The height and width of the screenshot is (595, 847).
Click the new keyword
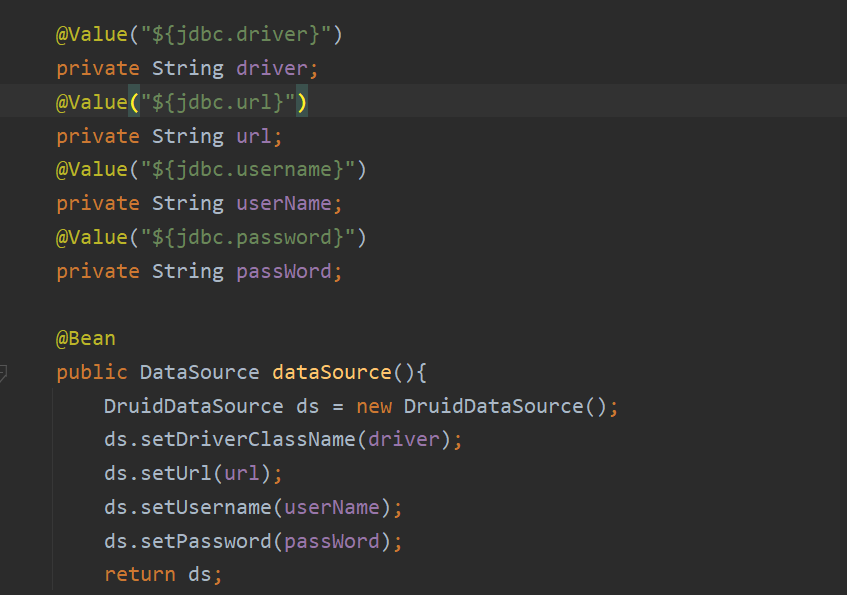(373, 407)
